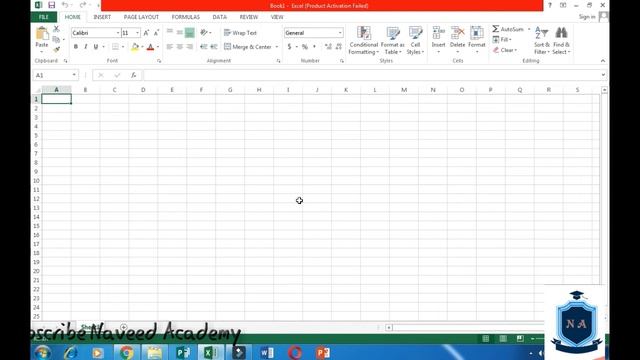Switch to DATA tab

click(x=219, y=17)
